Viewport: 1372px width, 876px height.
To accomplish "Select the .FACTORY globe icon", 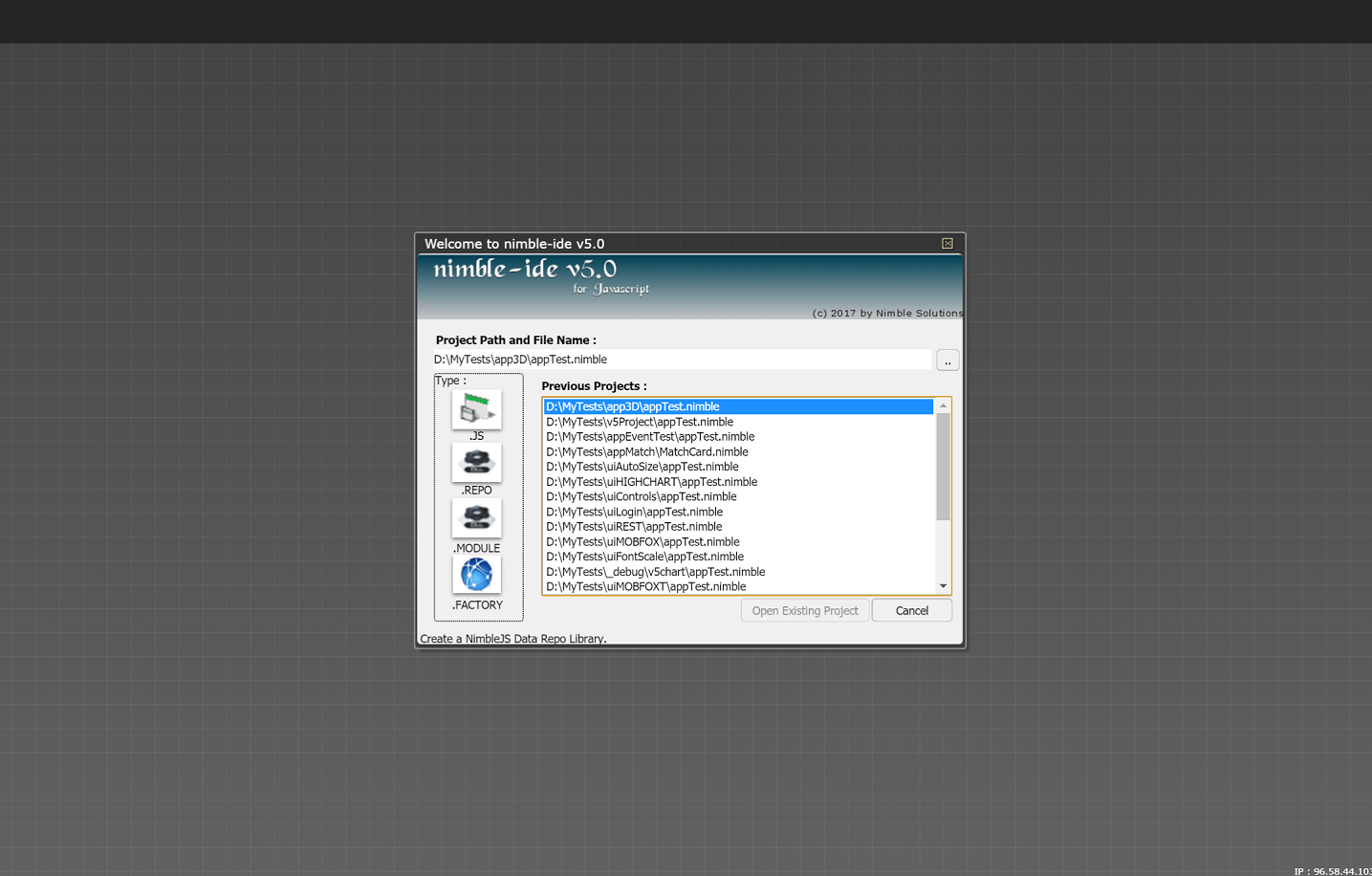I will point(476,575).
